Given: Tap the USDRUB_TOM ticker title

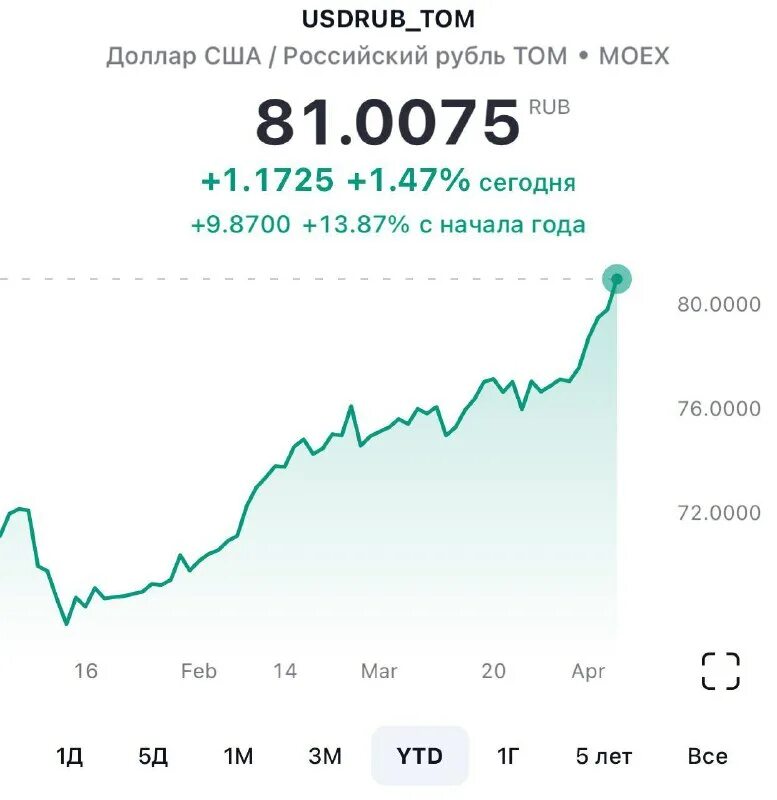Looking at the screenshot, I should [388, 19].
